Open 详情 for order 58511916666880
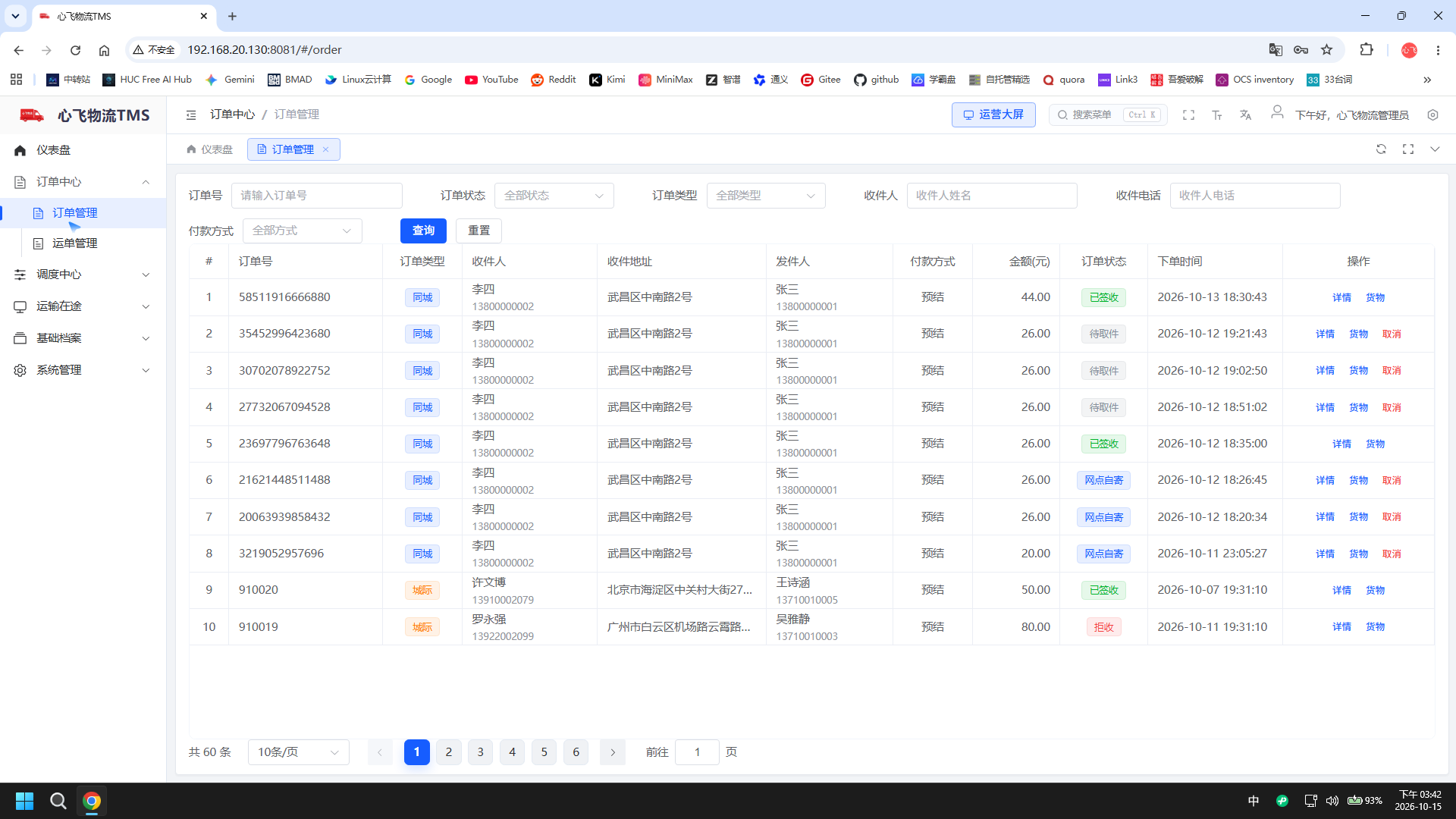The height and width of the screenshot is (819, 1456). click(1341, 297)
